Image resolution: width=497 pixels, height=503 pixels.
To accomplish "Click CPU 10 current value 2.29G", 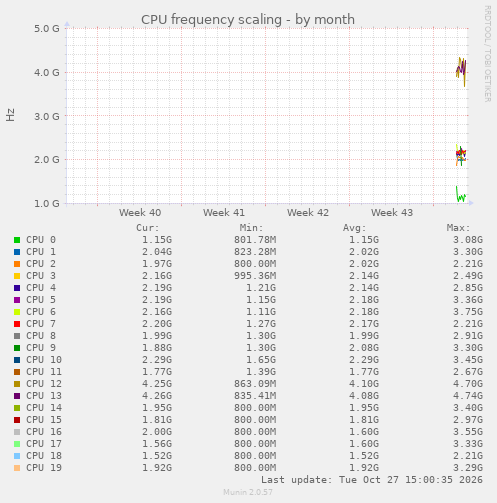I will pyautogui.click(x=157, y=360).
